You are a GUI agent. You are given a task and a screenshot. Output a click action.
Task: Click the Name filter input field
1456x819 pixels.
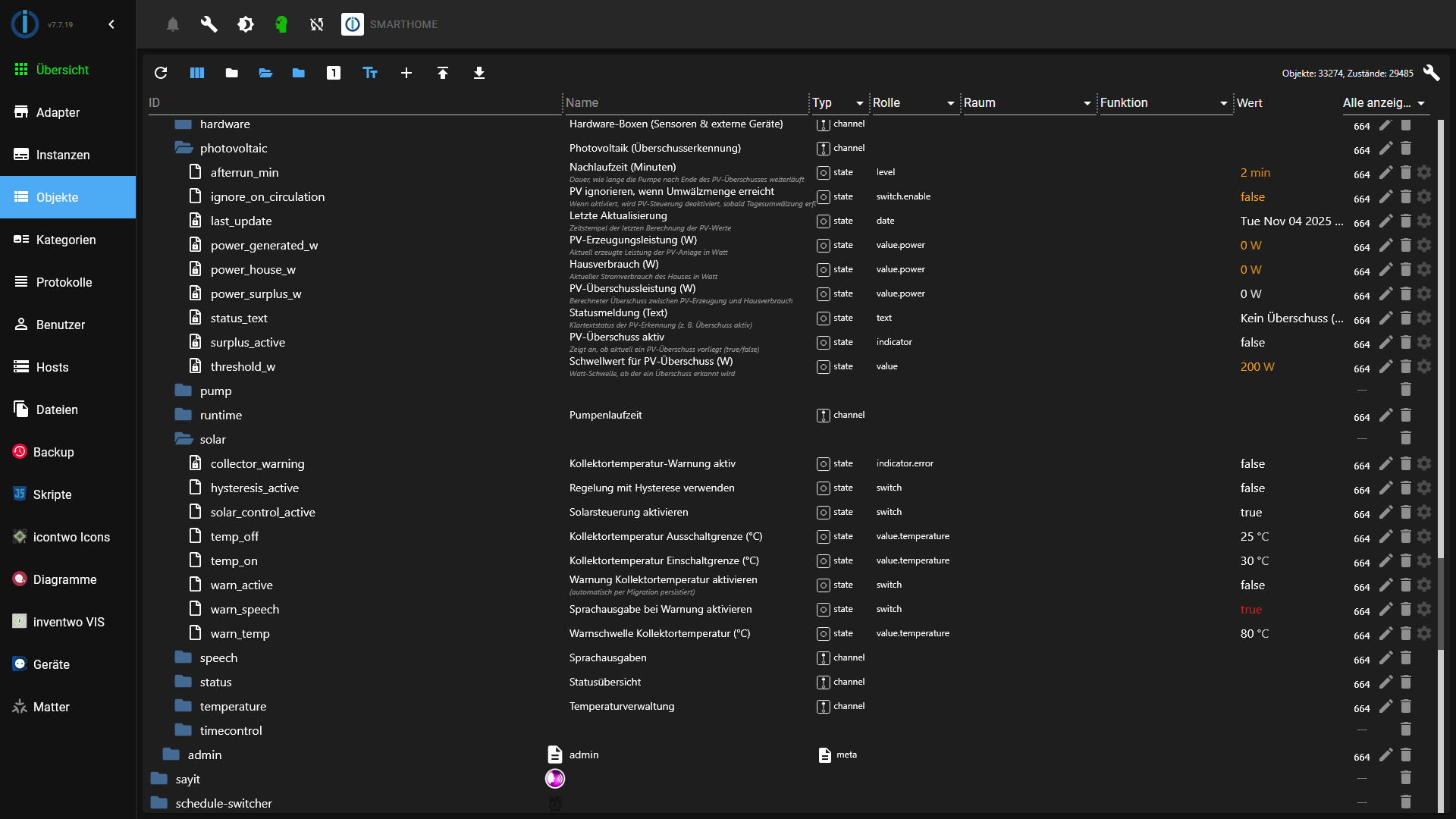coord(682,103)
